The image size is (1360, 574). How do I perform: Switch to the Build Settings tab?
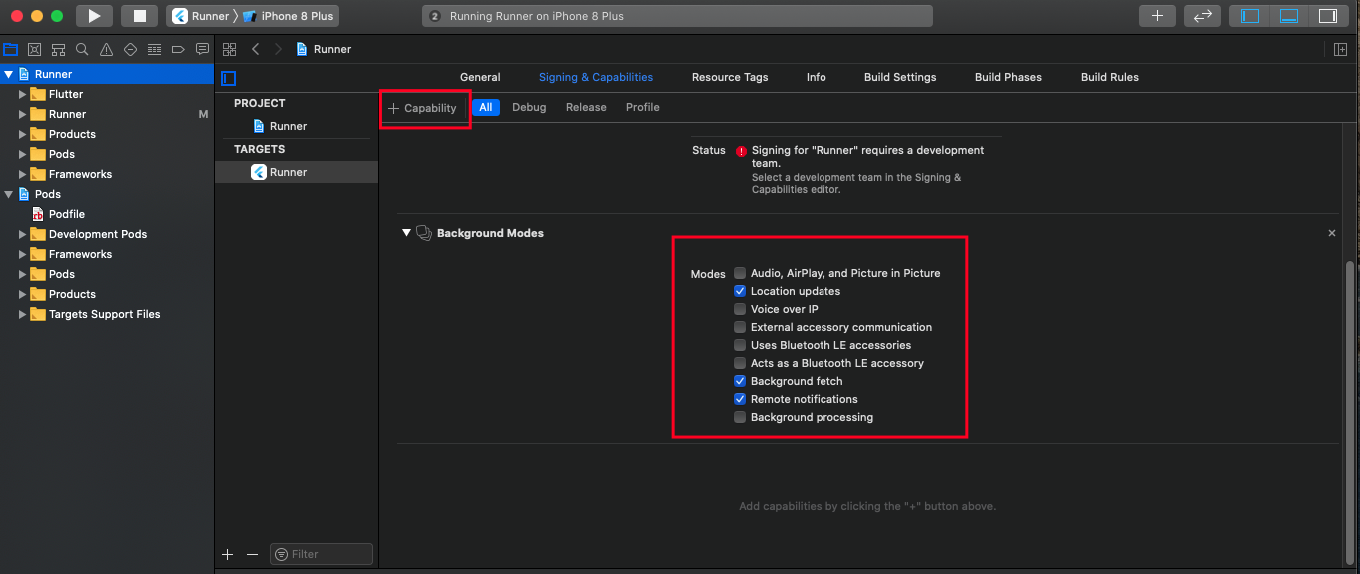[900, 77]
